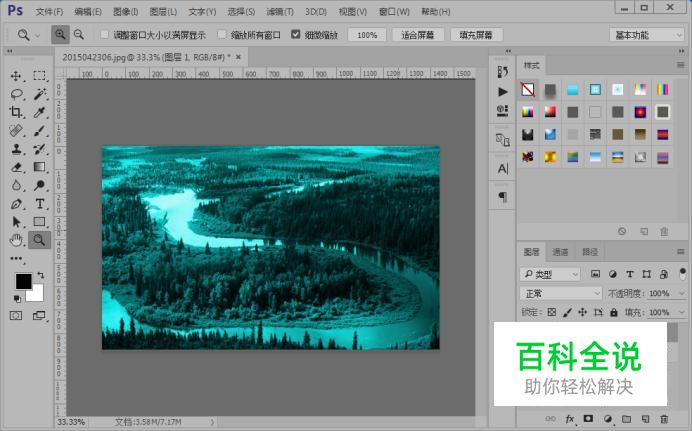Toggle lock all padlock
The image size is (692, 431).
[x=614, y=312]
